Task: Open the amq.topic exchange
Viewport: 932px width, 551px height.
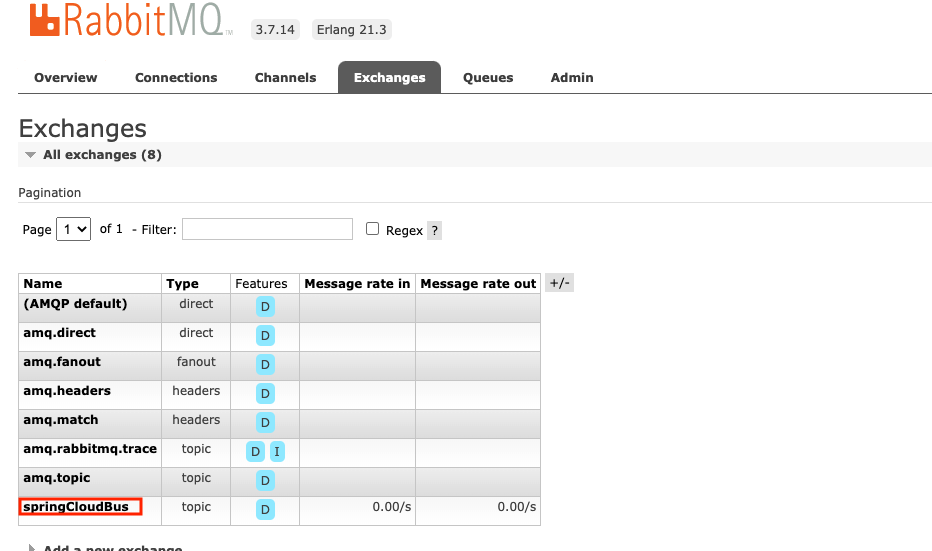Action: (x=56, y=478)
